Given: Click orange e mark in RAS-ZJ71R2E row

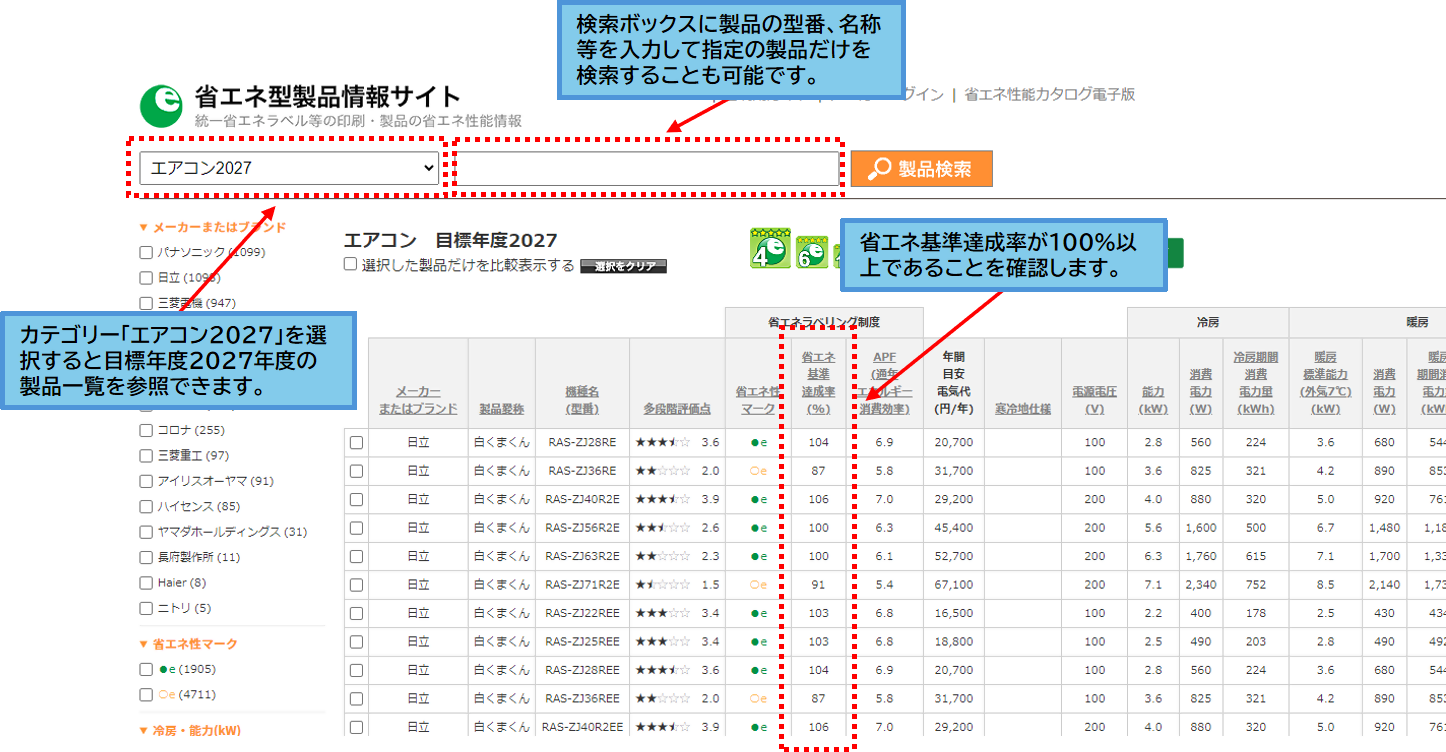Looking at the screenshot, I should (x=758, y=585).
